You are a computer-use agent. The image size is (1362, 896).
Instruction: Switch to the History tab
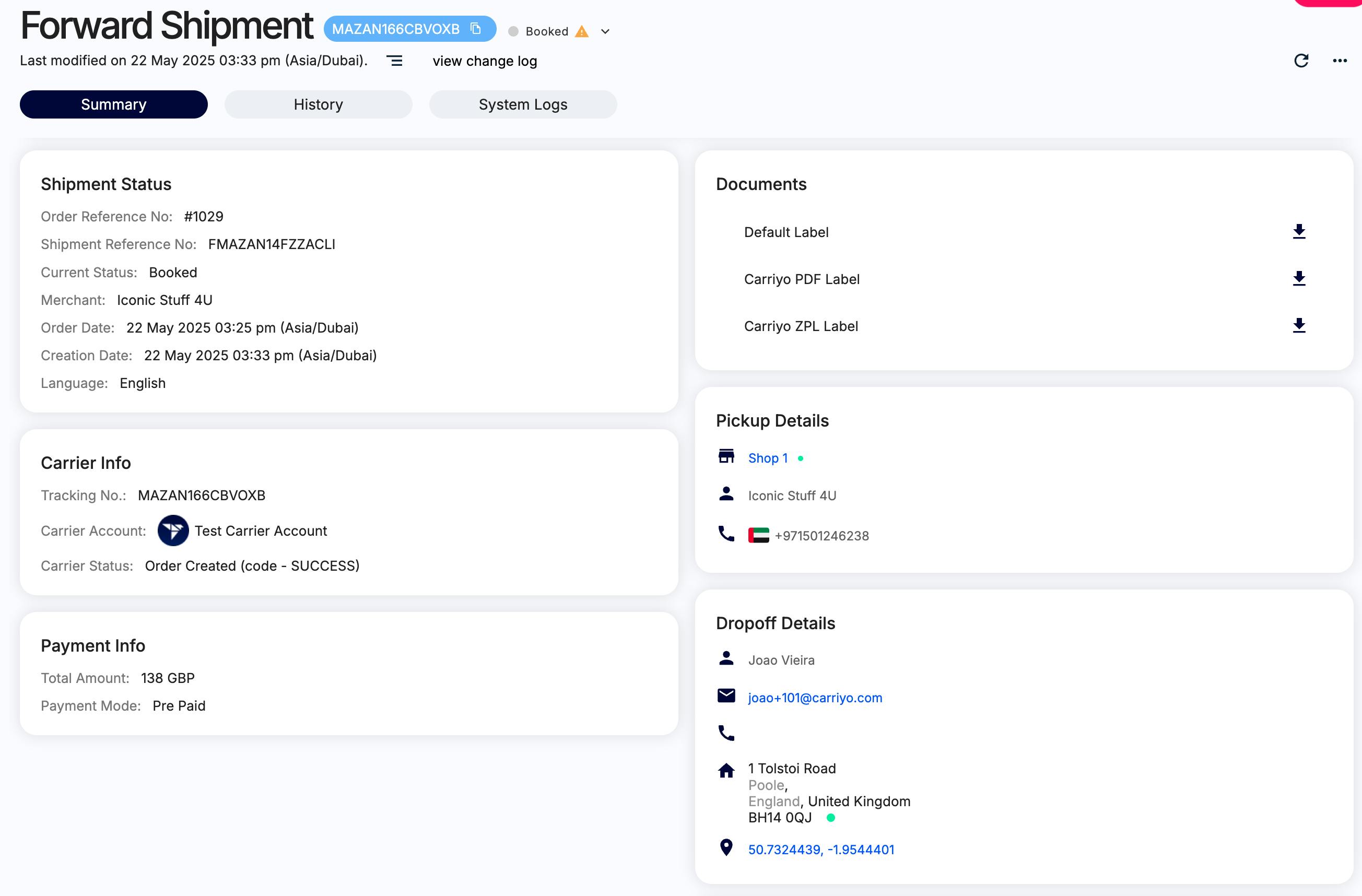click(318, 104)
